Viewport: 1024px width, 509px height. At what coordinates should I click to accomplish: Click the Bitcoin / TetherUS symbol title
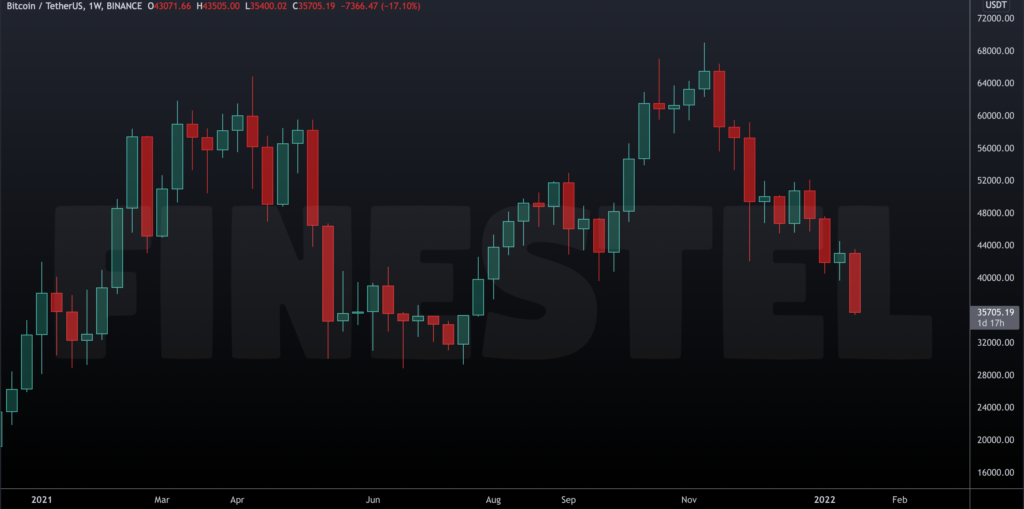pyautogui.click(x=46, y=6)
